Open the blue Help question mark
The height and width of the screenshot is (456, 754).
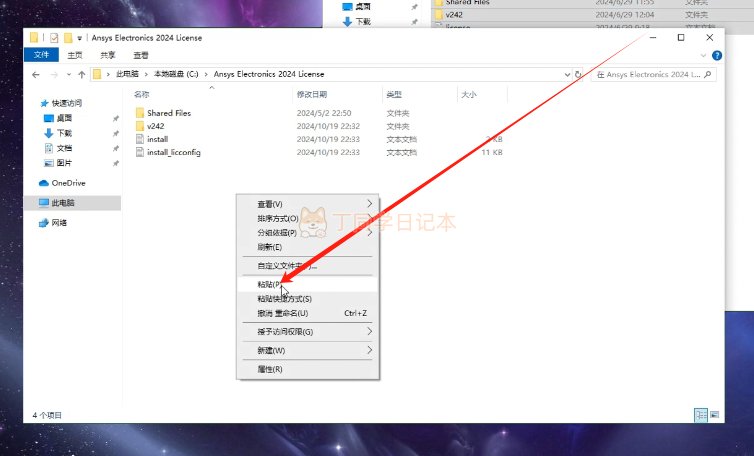point(717,55)
